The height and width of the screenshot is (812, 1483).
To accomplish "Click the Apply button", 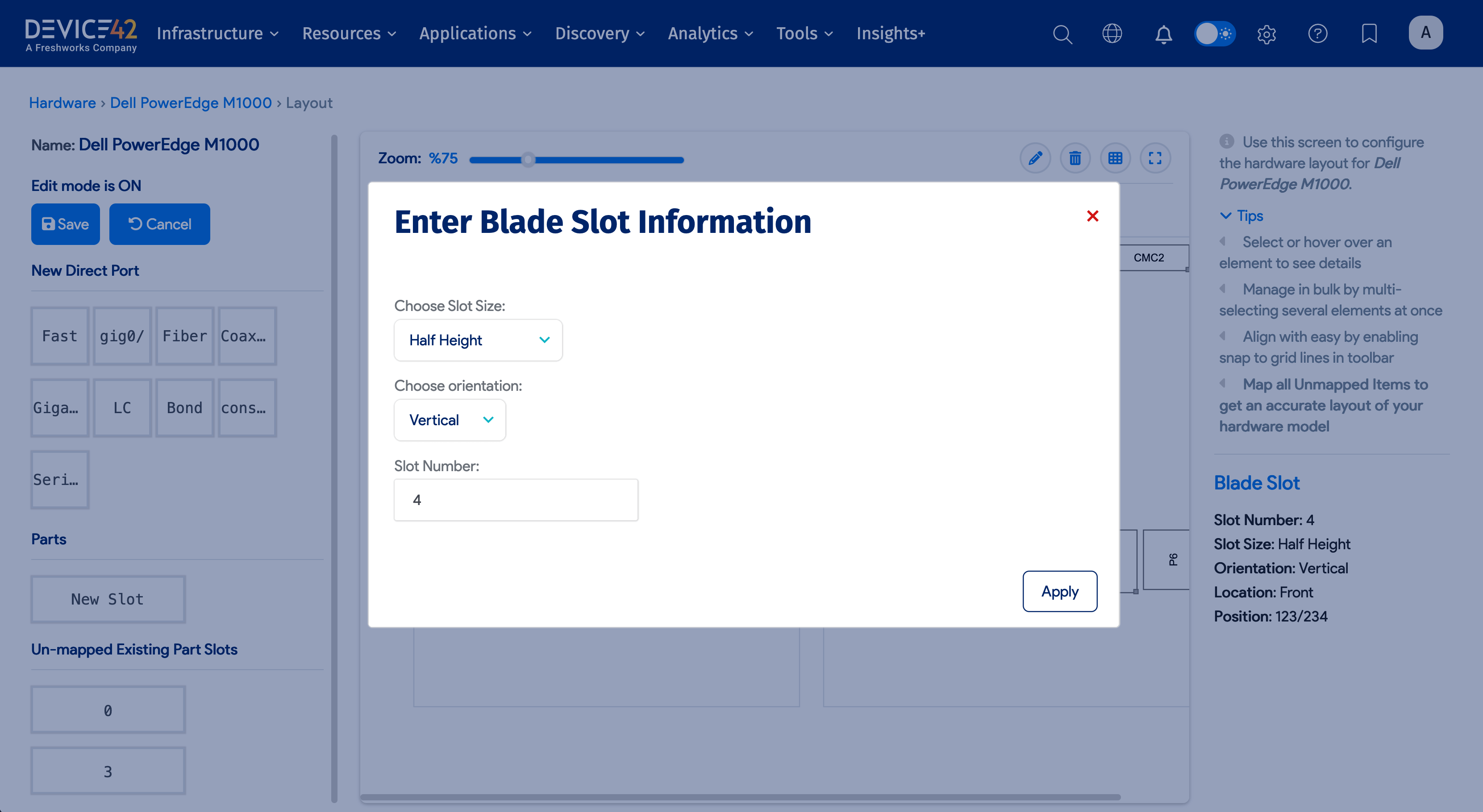I will [1059, 591].
